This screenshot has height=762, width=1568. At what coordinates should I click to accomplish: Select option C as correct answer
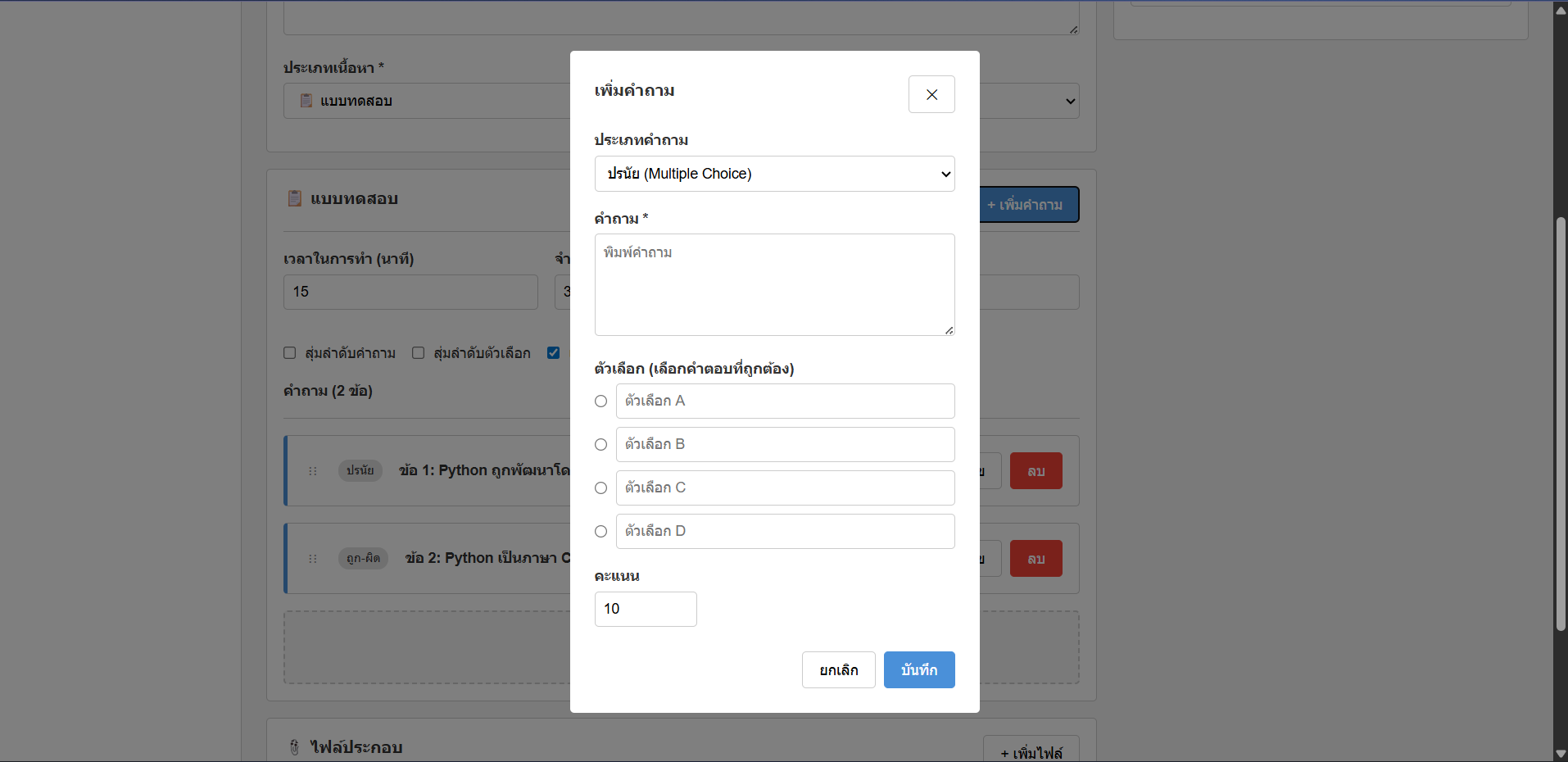point(600,488)
